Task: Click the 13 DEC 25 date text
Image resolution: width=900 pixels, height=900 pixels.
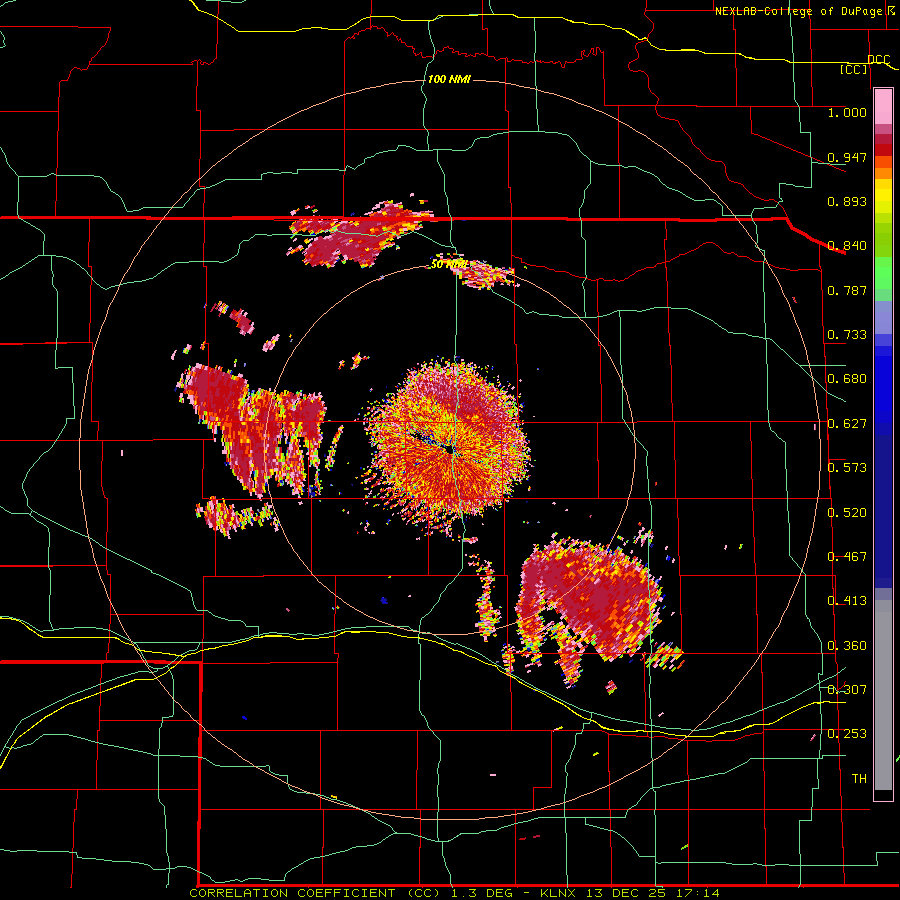Action: pyautogui.click(x=626, y=893)
